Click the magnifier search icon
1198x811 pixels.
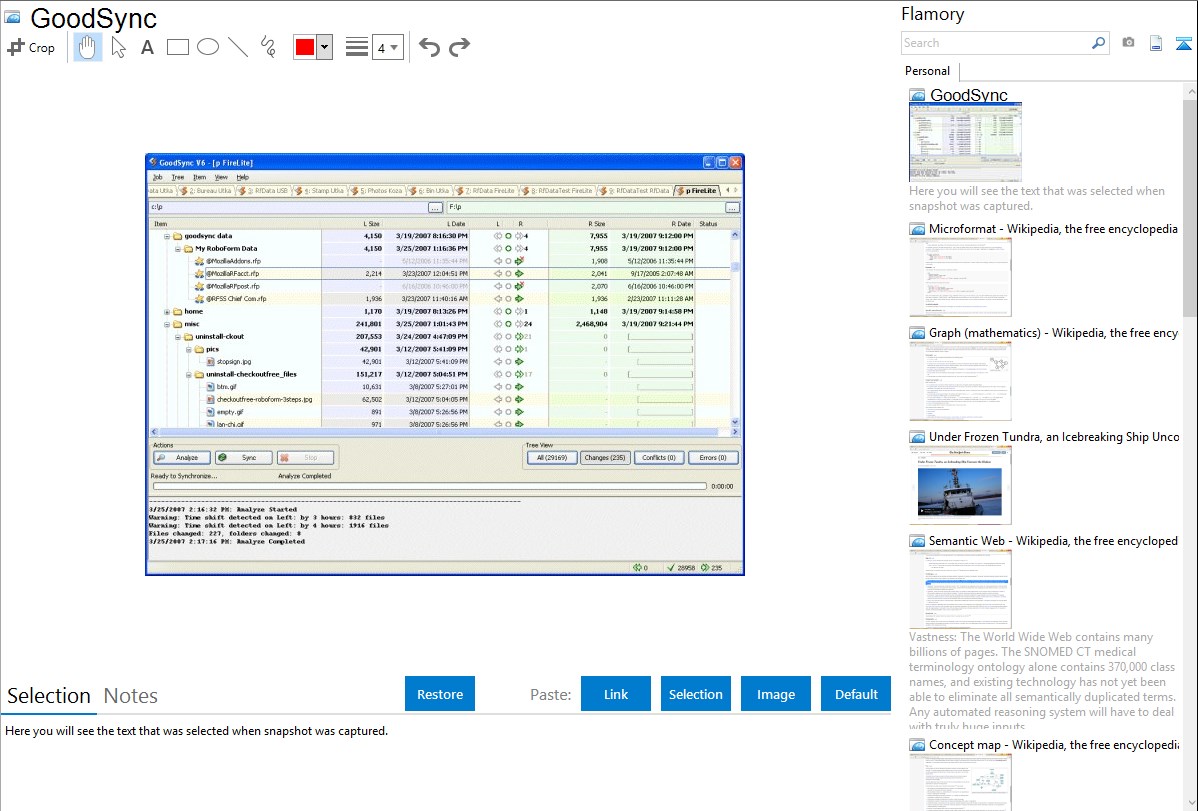click(1098, 43)
